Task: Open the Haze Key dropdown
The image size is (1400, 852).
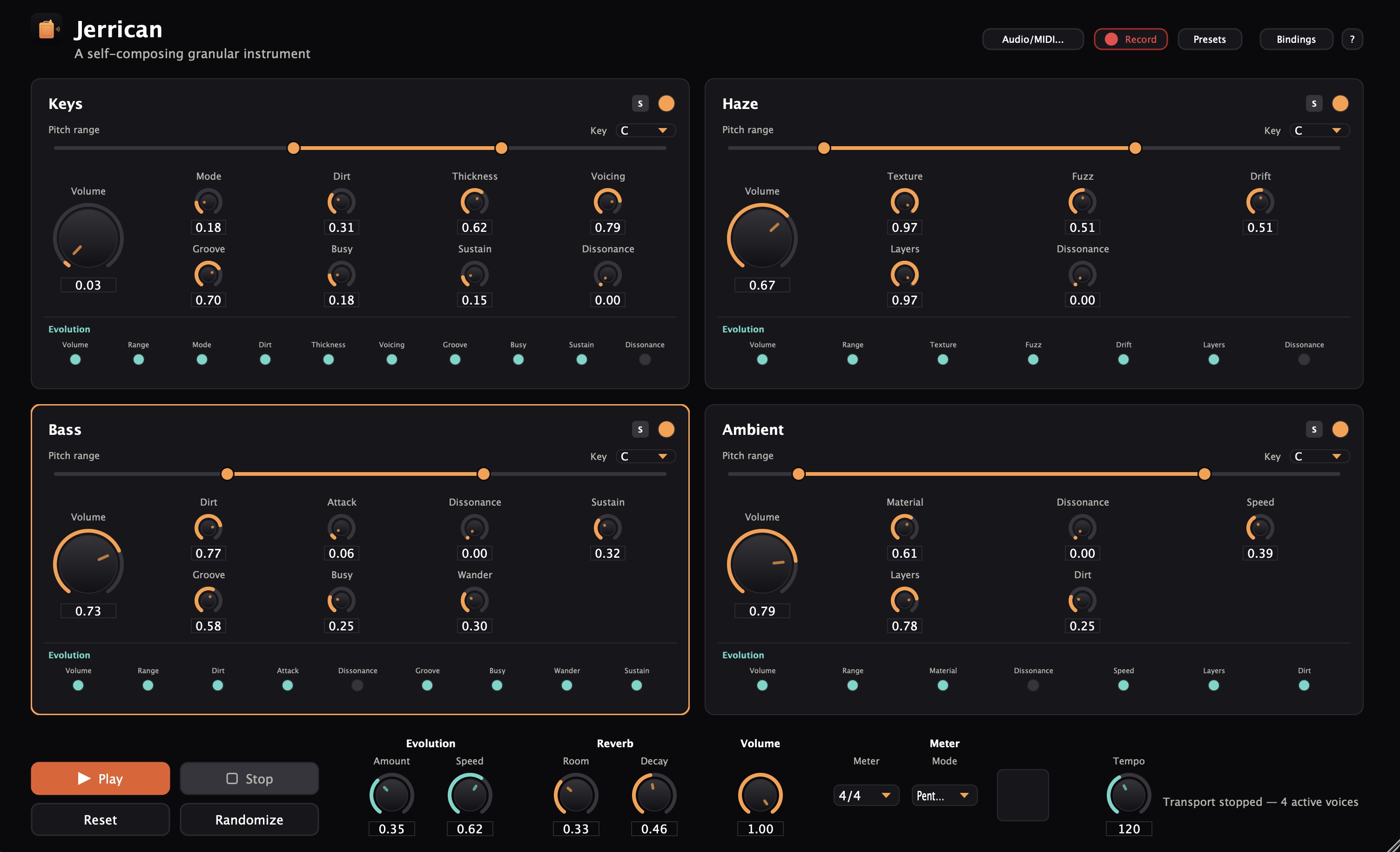Action: (1319, 130)
